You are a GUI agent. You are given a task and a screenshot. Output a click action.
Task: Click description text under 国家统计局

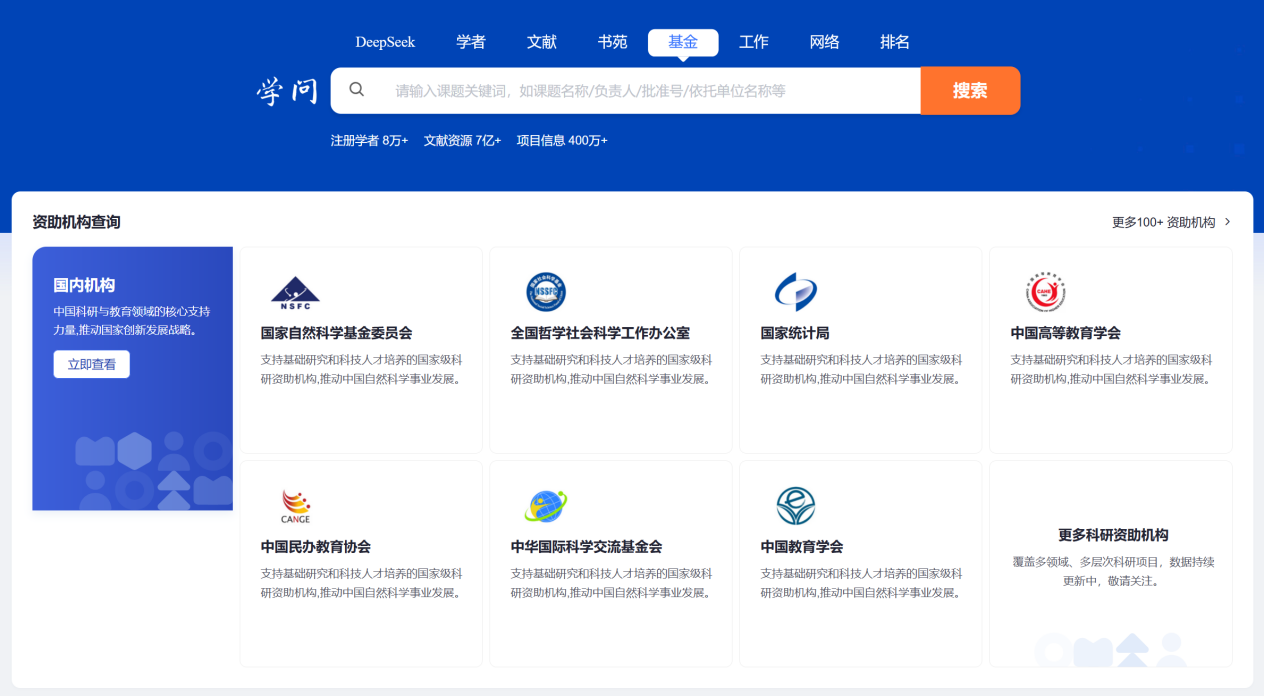(x=862, y=369)
